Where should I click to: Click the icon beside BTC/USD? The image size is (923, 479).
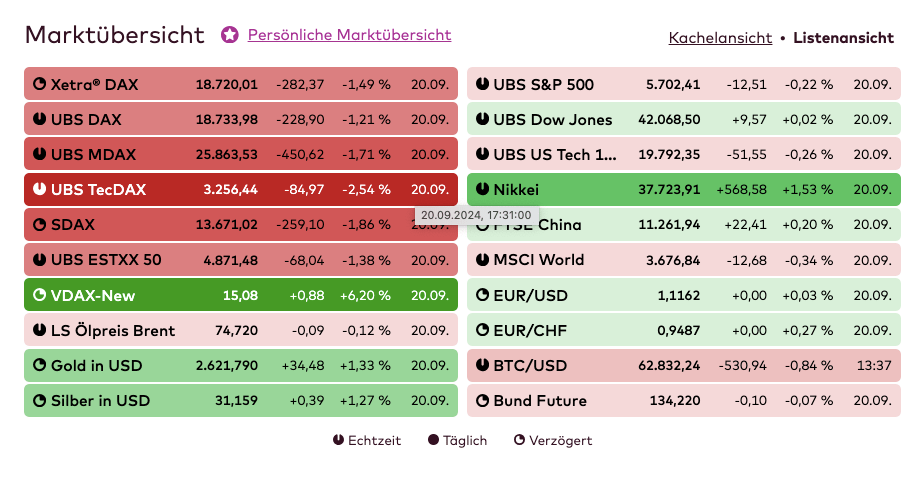pyautogui.click(x=482, y=366)
